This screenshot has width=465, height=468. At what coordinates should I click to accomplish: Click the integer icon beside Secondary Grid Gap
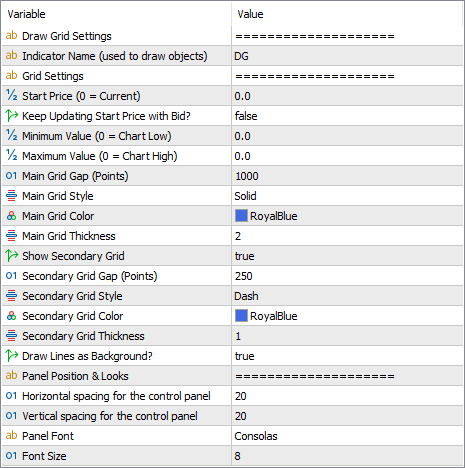coord(11,276)
